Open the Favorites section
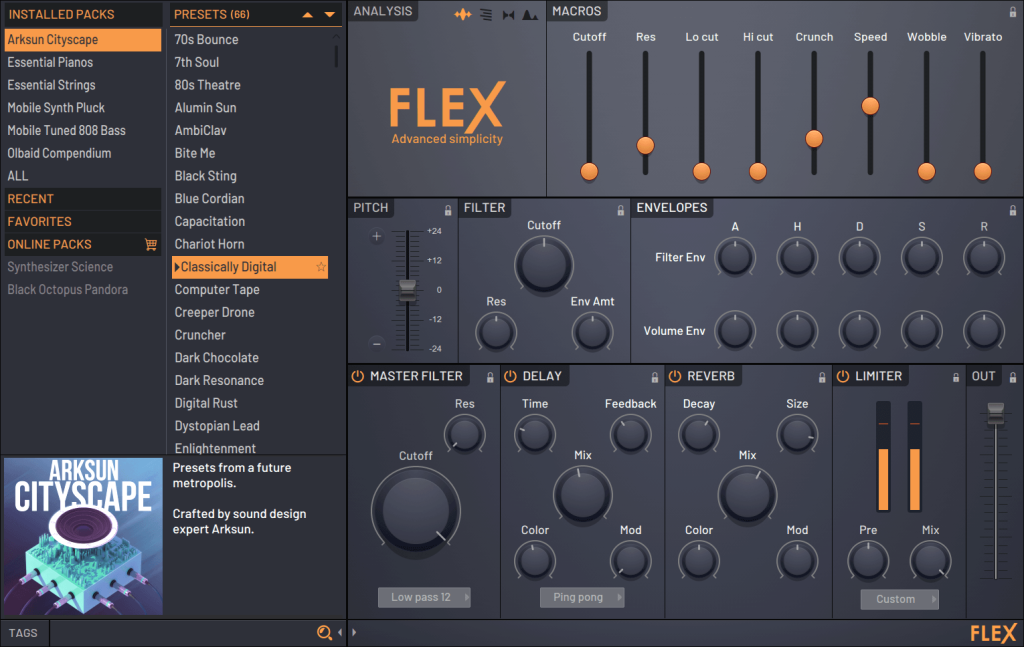 [40, 221]
